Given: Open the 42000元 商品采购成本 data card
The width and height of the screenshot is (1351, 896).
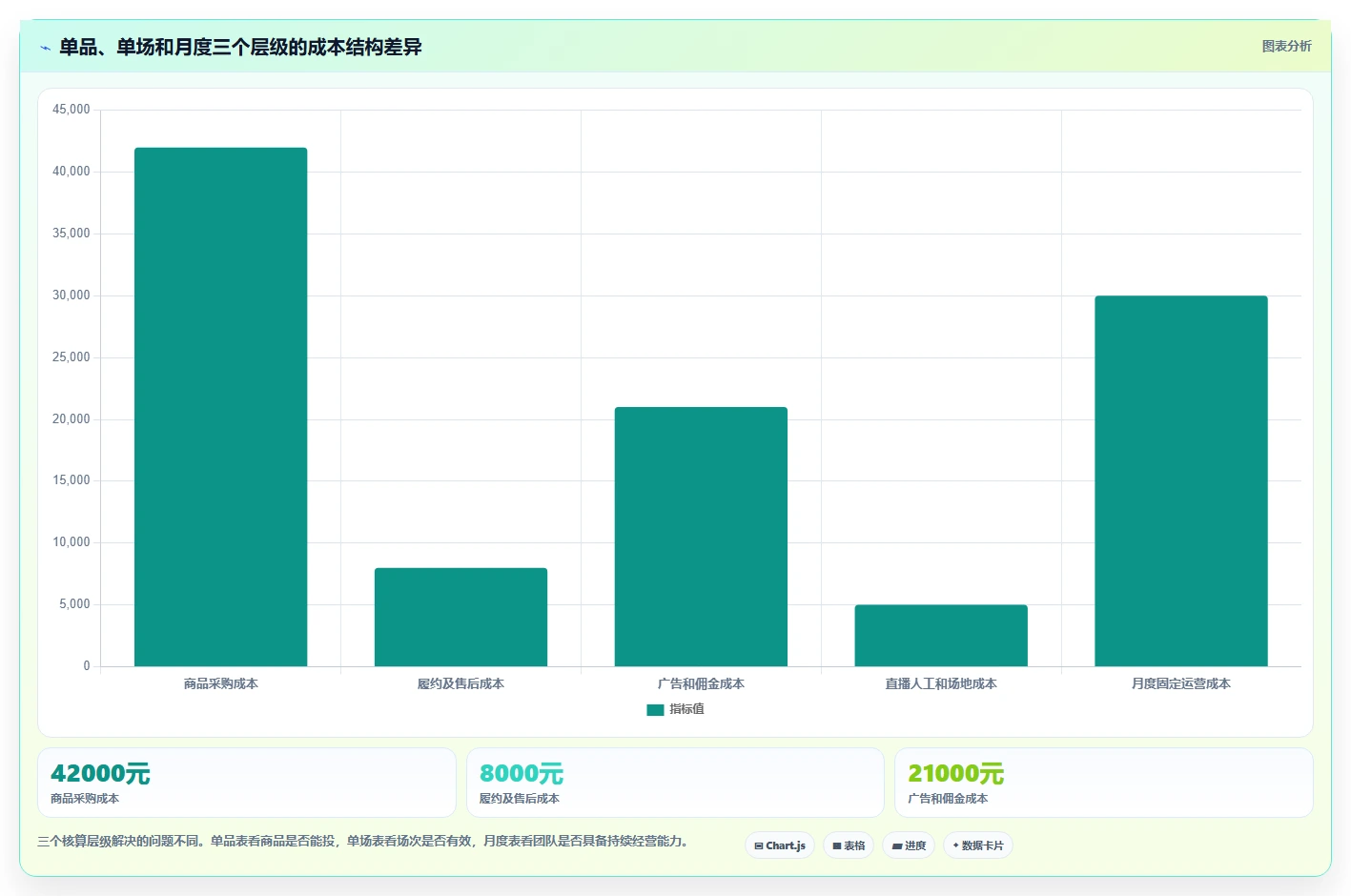Looking at the screenshot, I should [x=247, y=783].
